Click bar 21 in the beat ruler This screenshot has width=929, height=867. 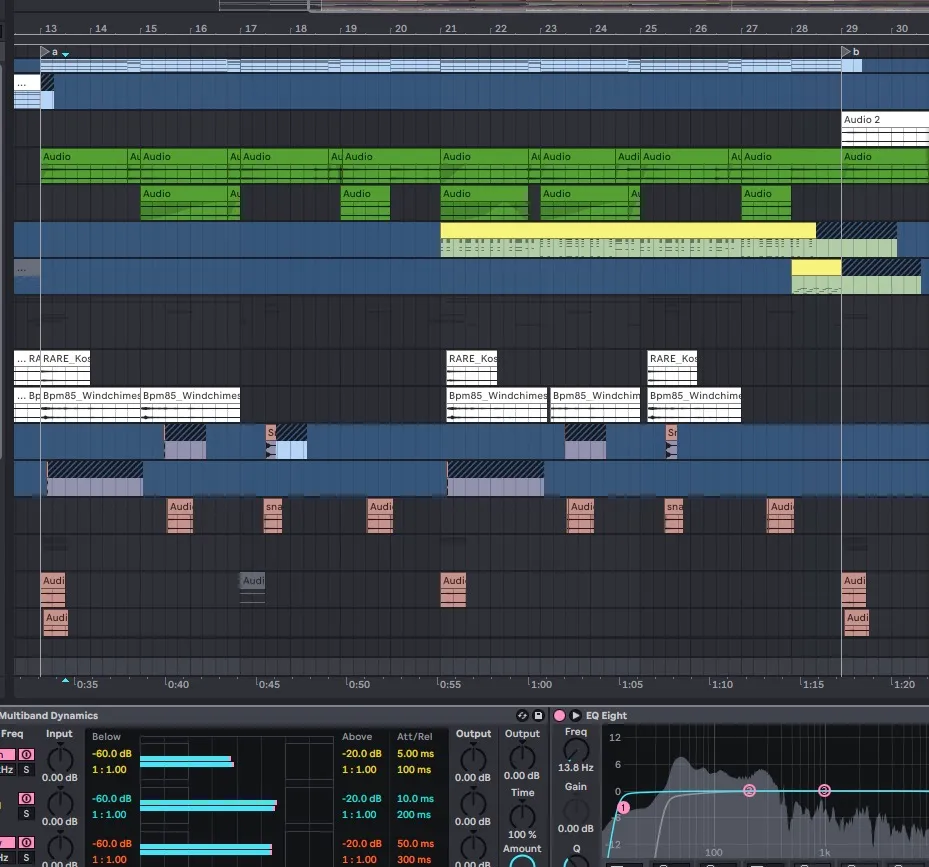coord(451,29)
